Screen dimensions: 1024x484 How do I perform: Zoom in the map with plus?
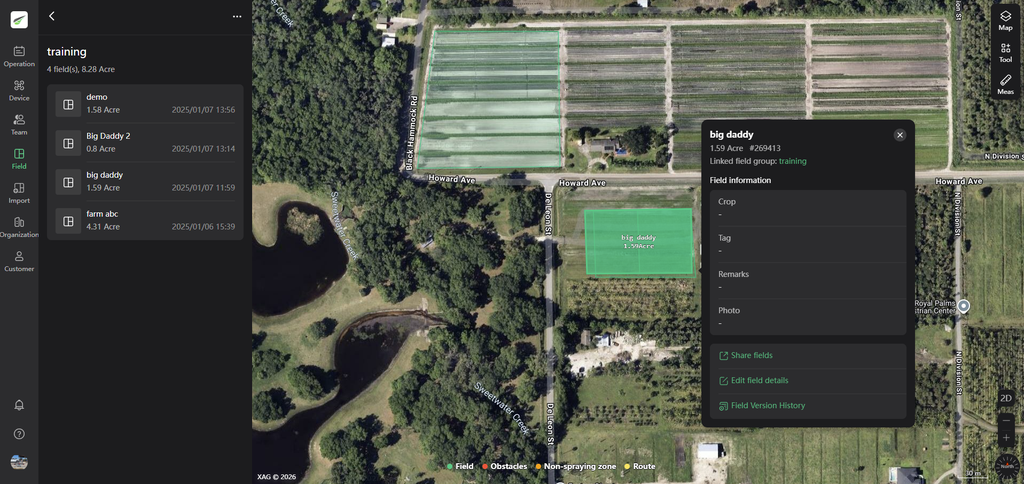1005,438
